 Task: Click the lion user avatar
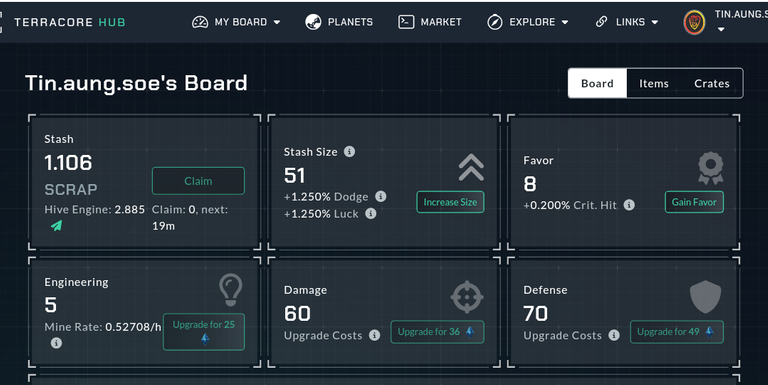[x=694, y=23]
